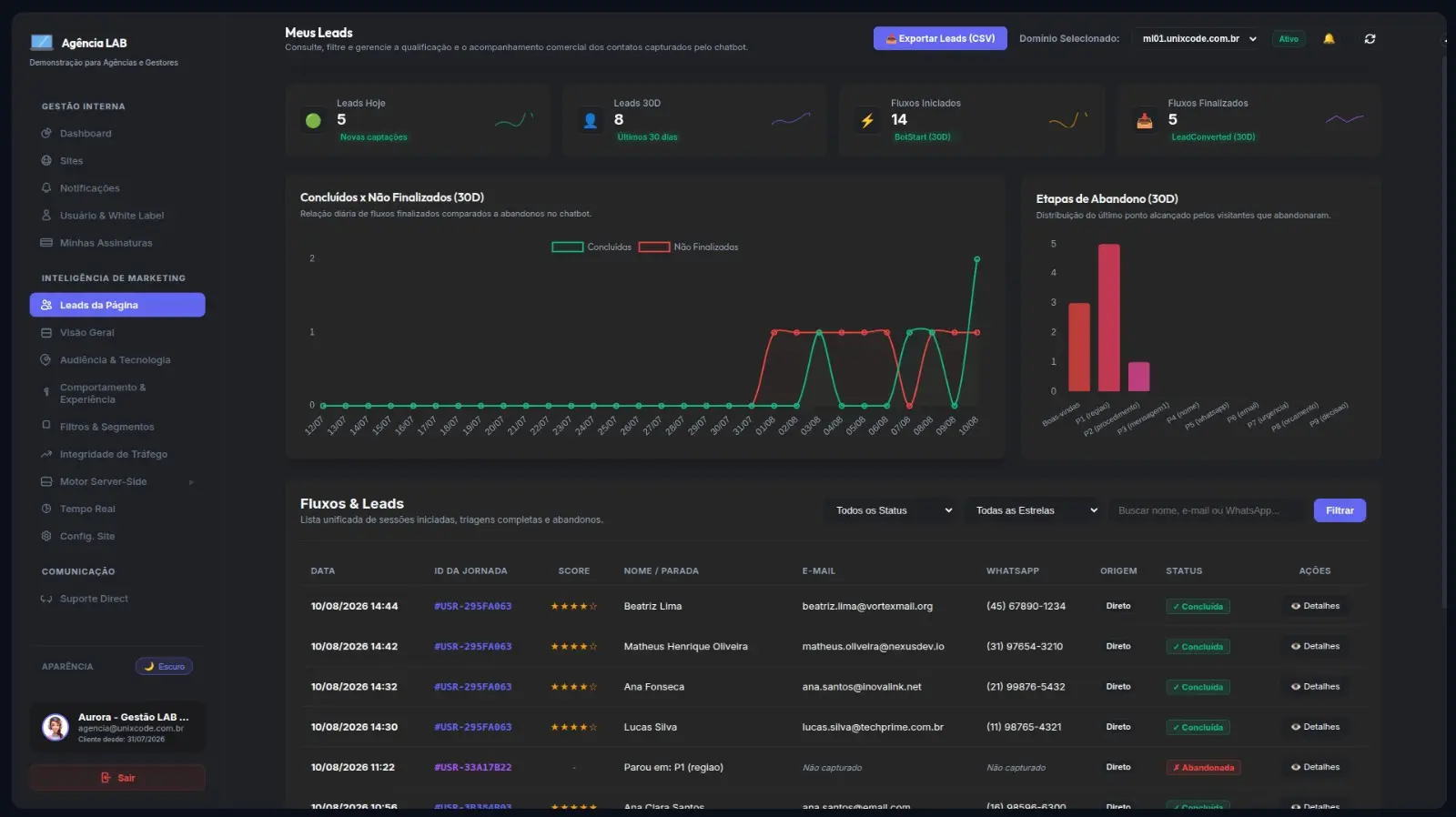This screenshot has width=1456, height=817.
Task: Click the Filtrar button
Action: pos(1340,510)
